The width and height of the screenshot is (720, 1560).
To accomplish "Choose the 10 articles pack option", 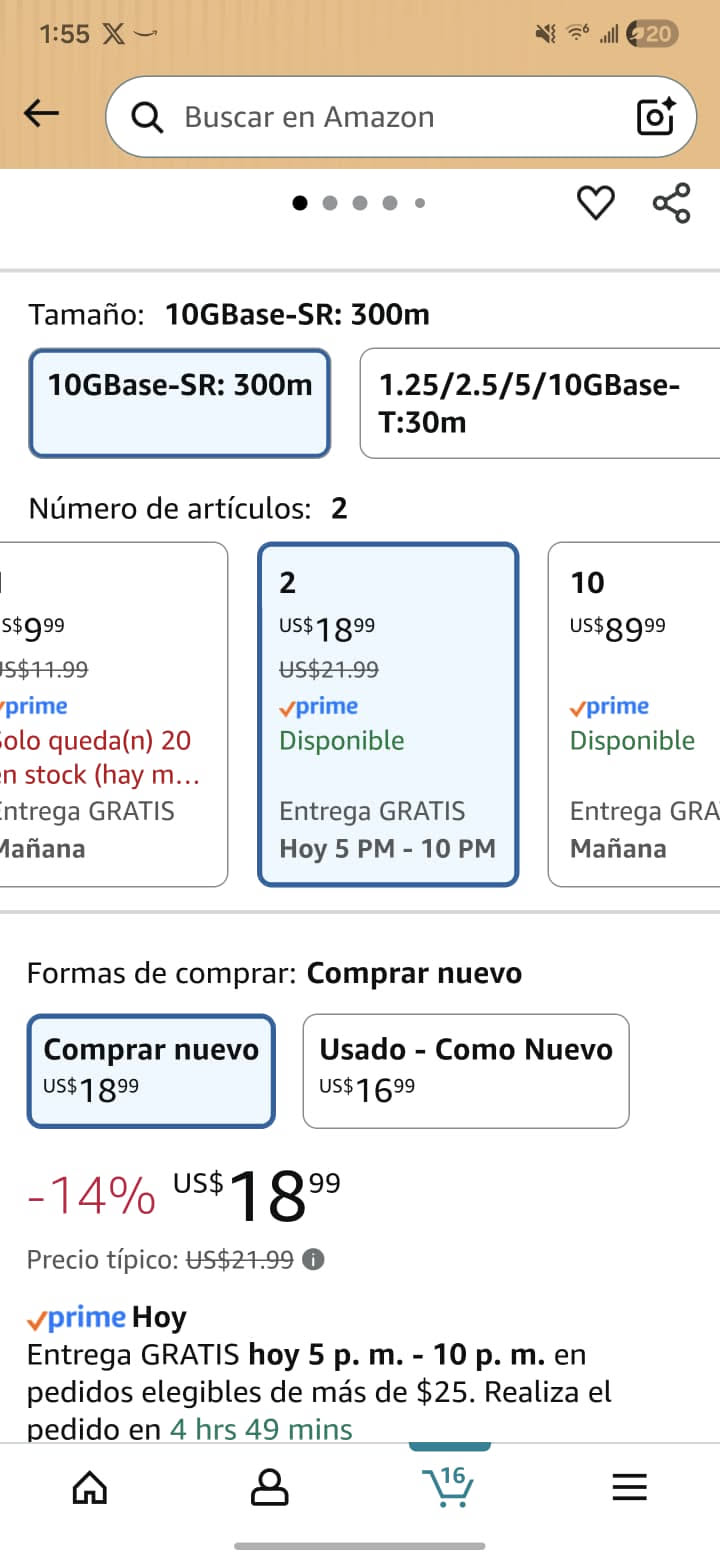I will tap(634, 714).
